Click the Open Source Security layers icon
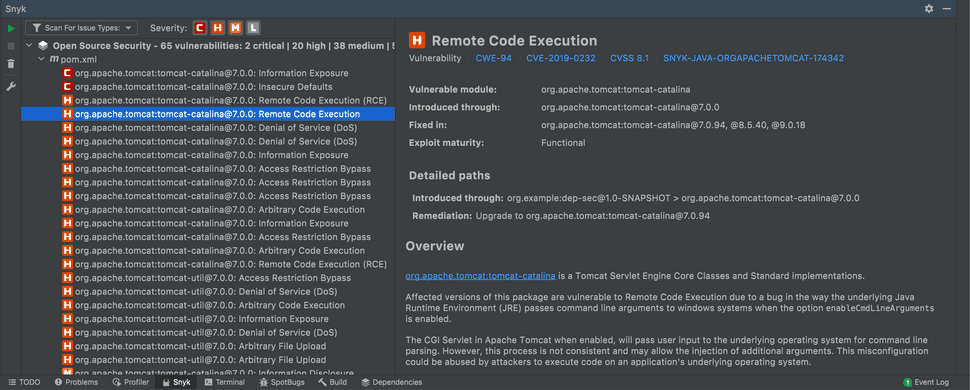The height and width of the screenshot is (390, 970). [43, 45]
